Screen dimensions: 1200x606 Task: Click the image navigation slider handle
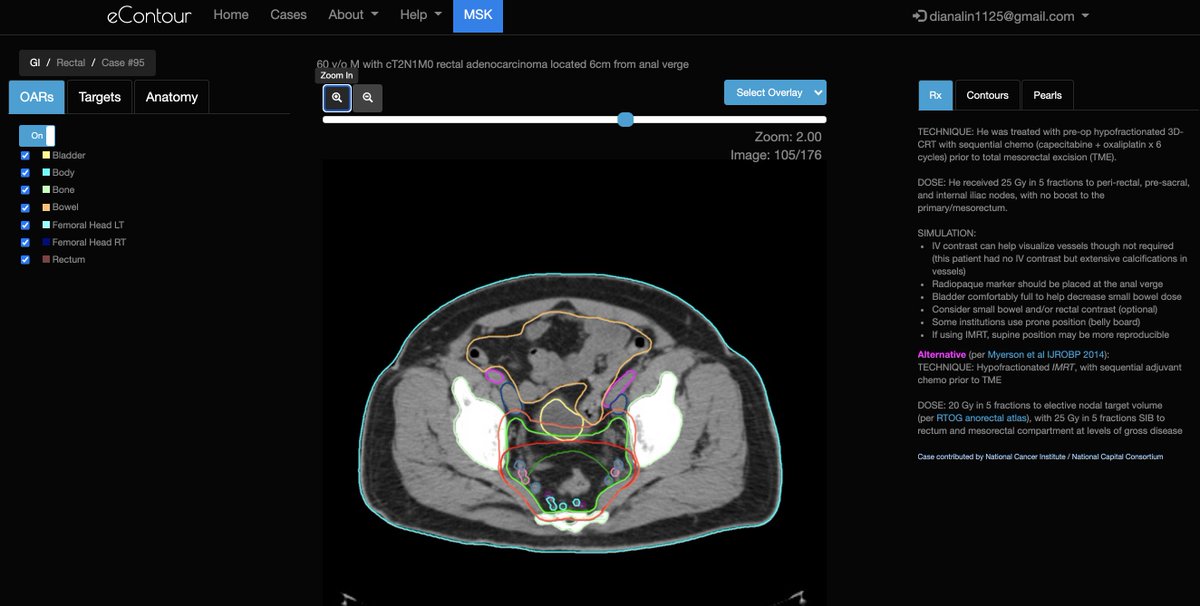click(x=625, y=119)
